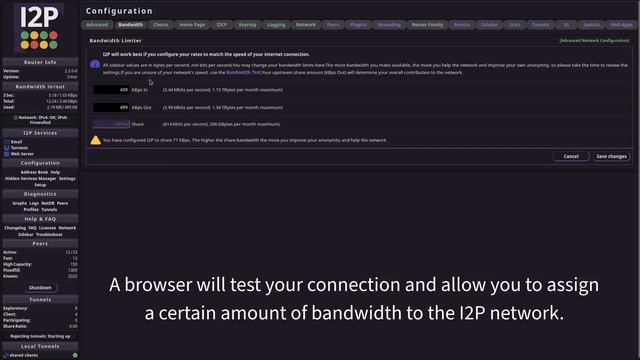Adjust the bandwidth Share percentage control
Image resolution: width=640 pixels, height=360 pixels.
tap(111, 124)
